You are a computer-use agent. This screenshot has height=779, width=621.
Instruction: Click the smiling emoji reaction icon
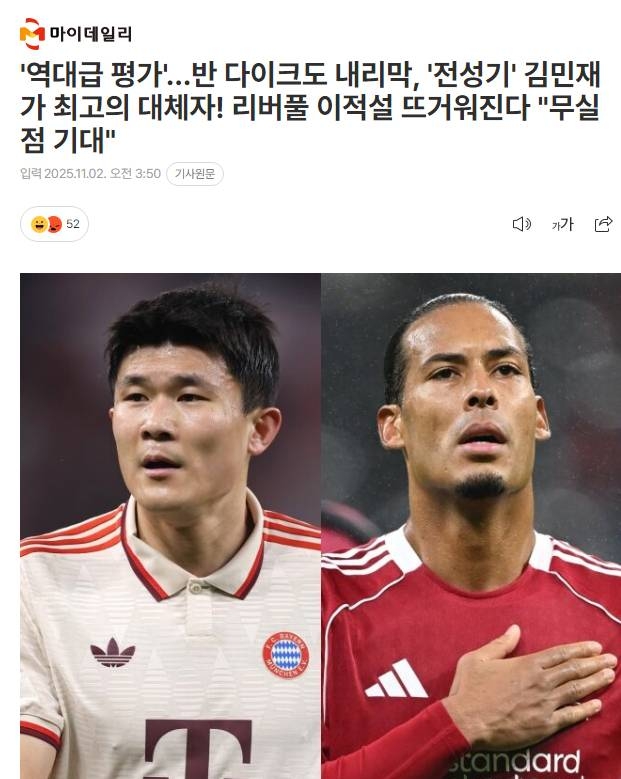click(39, 225)
